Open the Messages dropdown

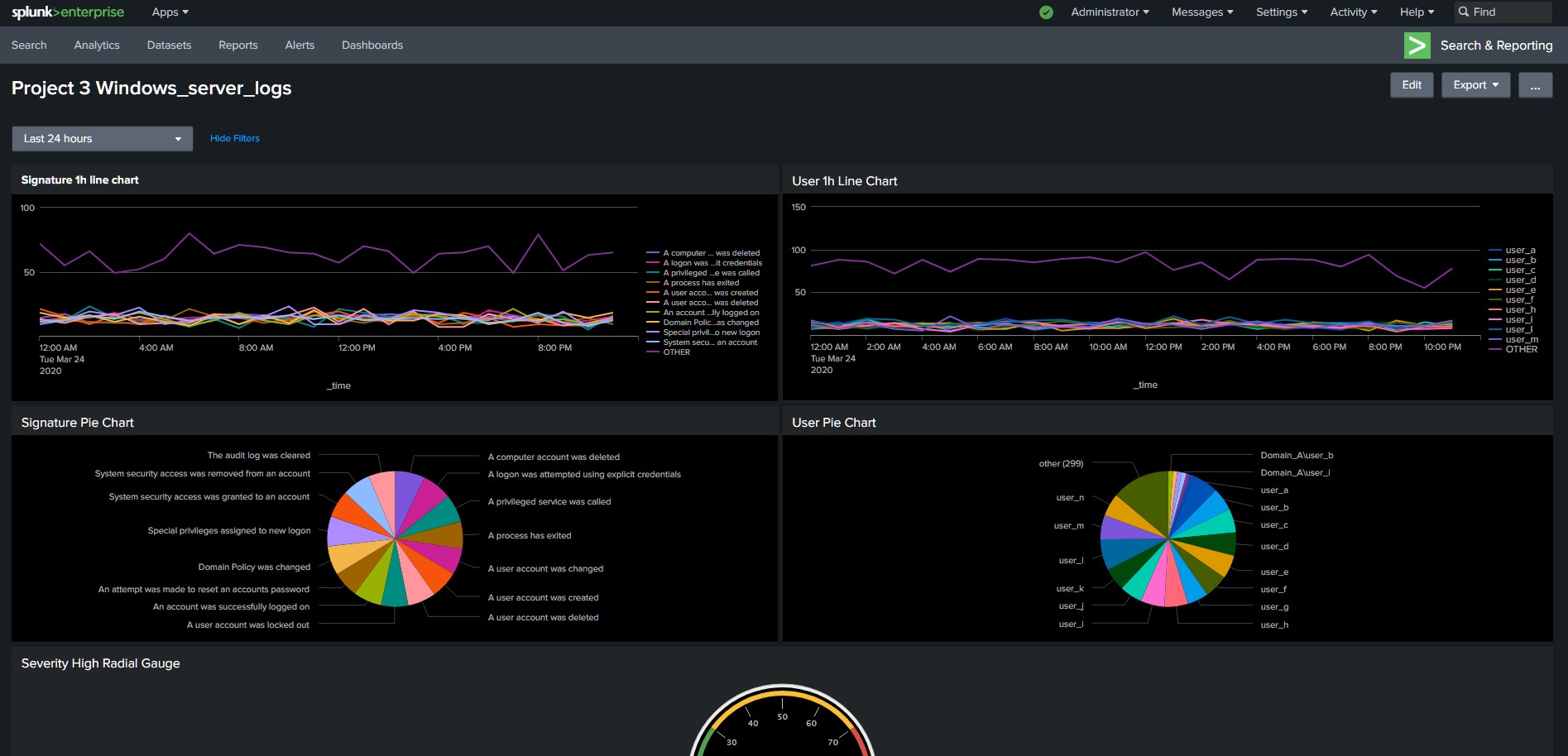(1201, 12)
